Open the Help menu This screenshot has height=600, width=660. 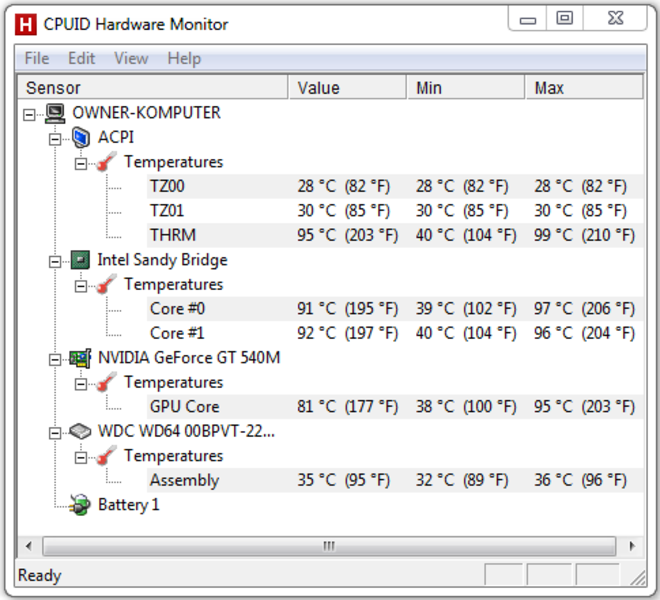point(184,58)
